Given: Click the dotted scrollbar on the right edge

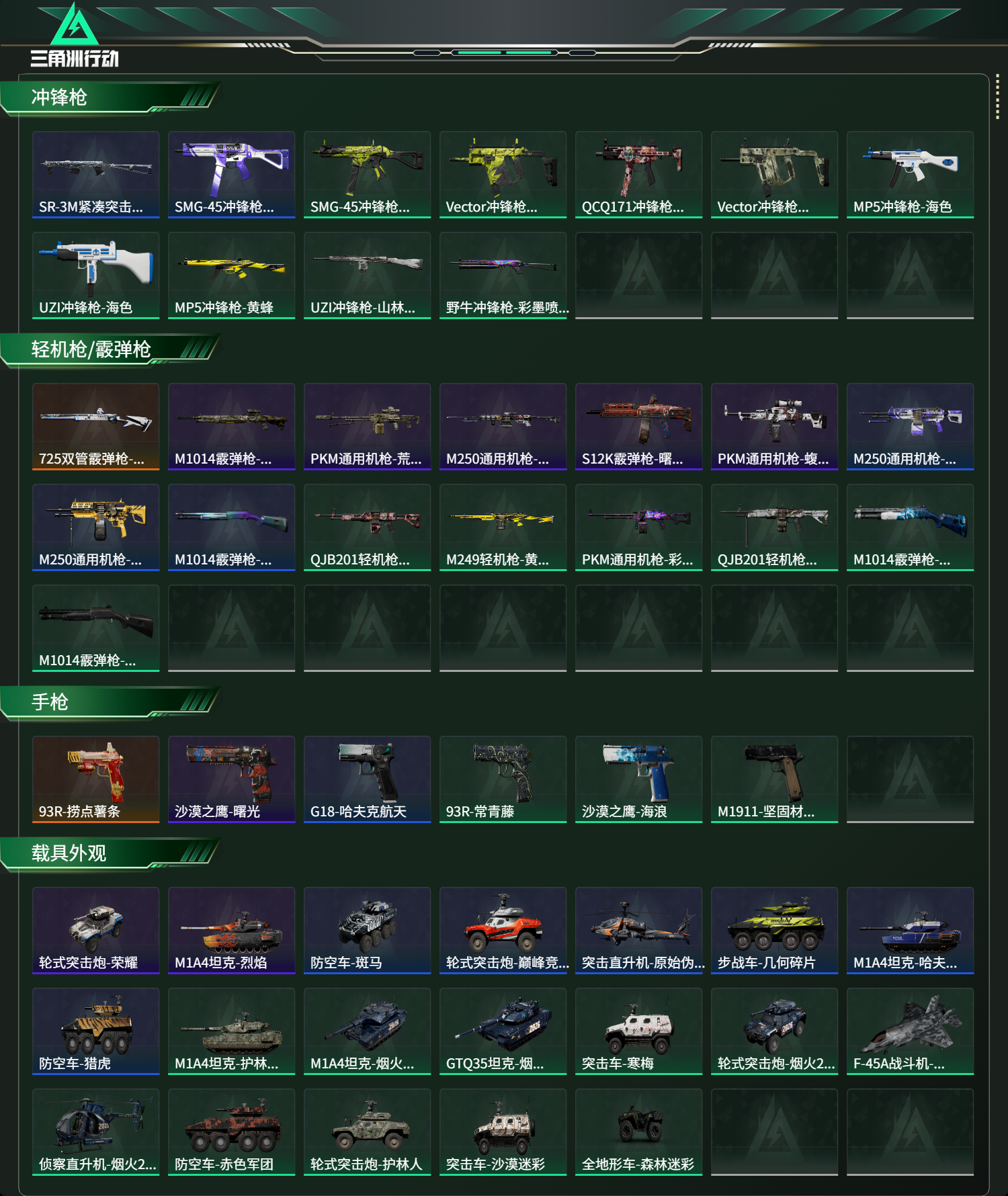Looking at the screenshot, I should 997,97.
